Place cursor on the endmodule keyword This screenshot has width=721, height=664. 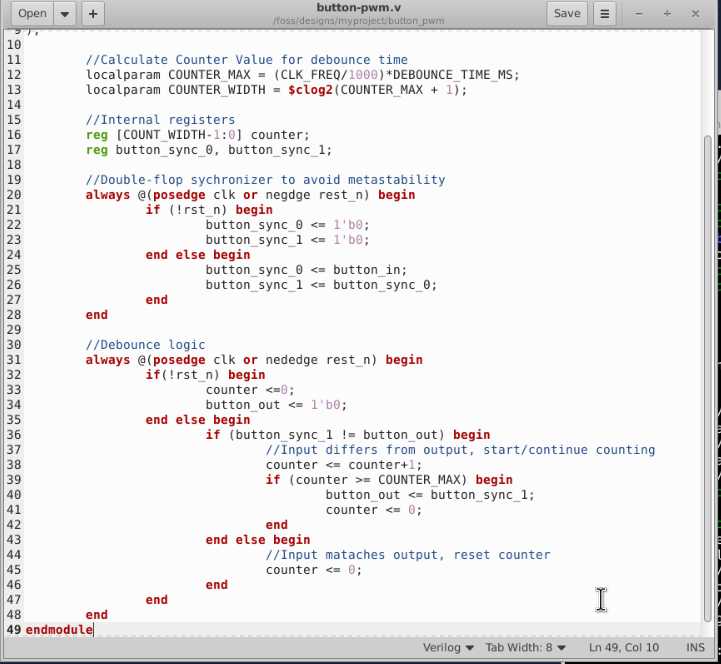pos(59,629)
